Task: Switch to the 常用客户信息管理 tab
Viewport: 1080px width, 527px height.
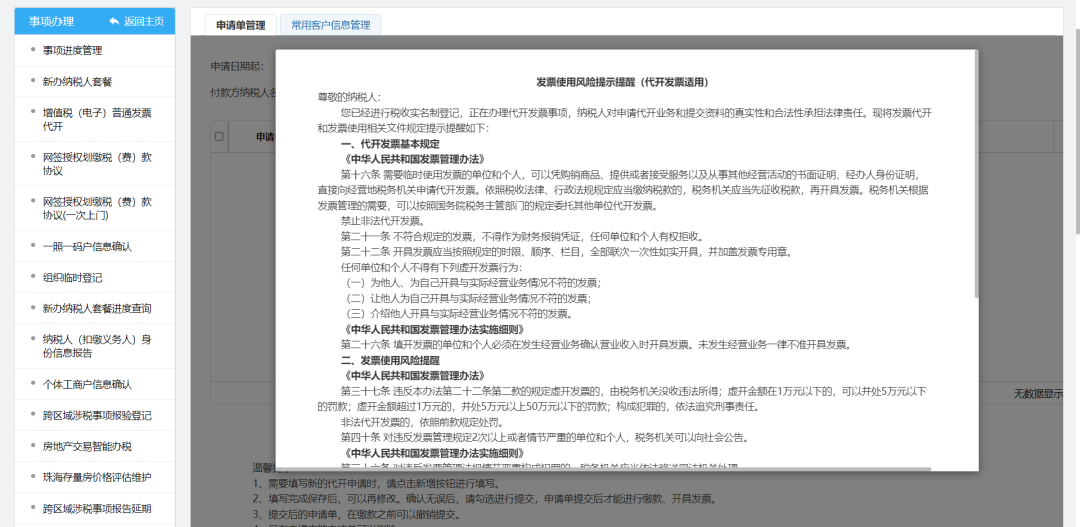Action: click(x=331, y=25)
